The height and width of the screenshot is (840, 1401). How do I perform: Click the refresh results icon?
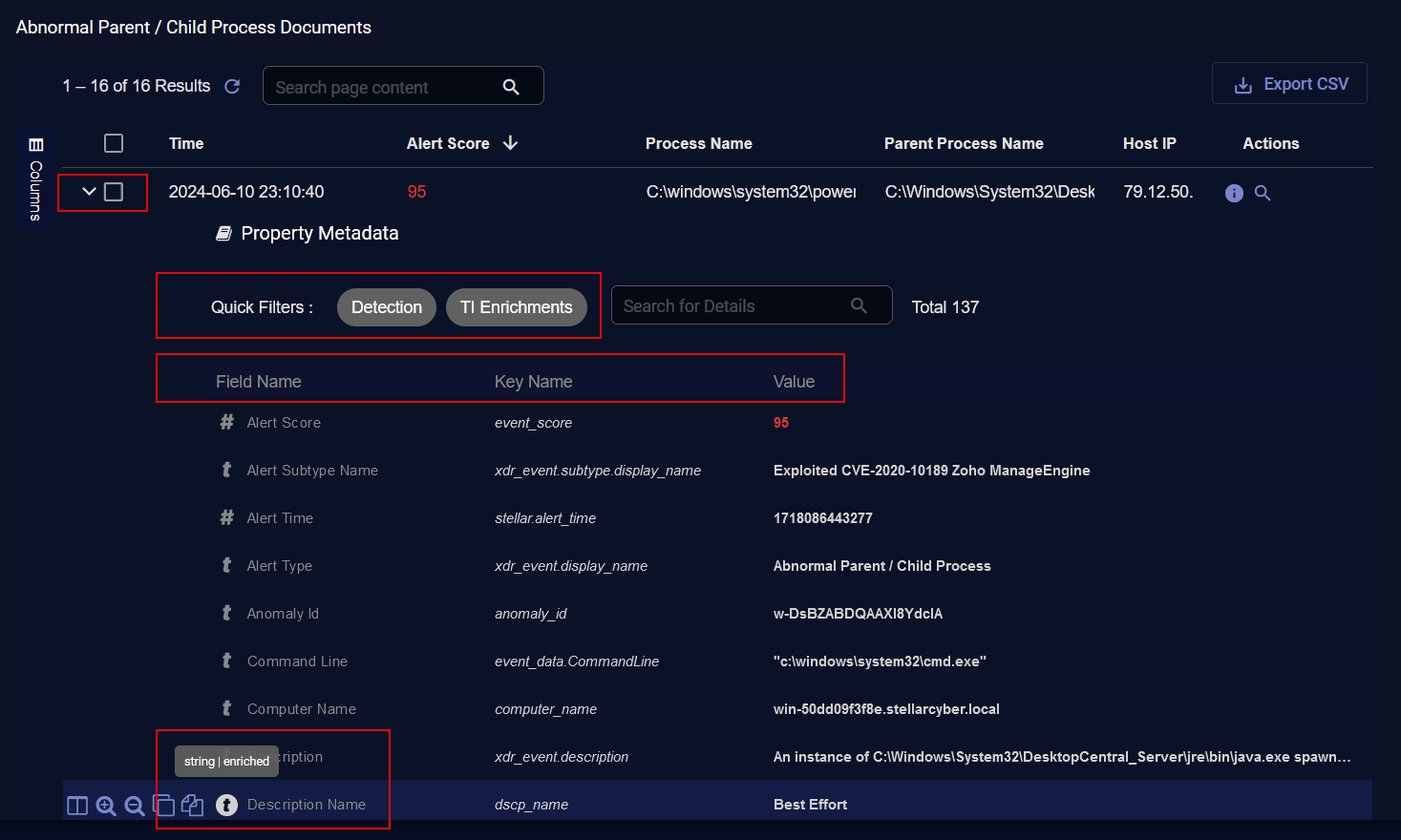tap(232, 86)
